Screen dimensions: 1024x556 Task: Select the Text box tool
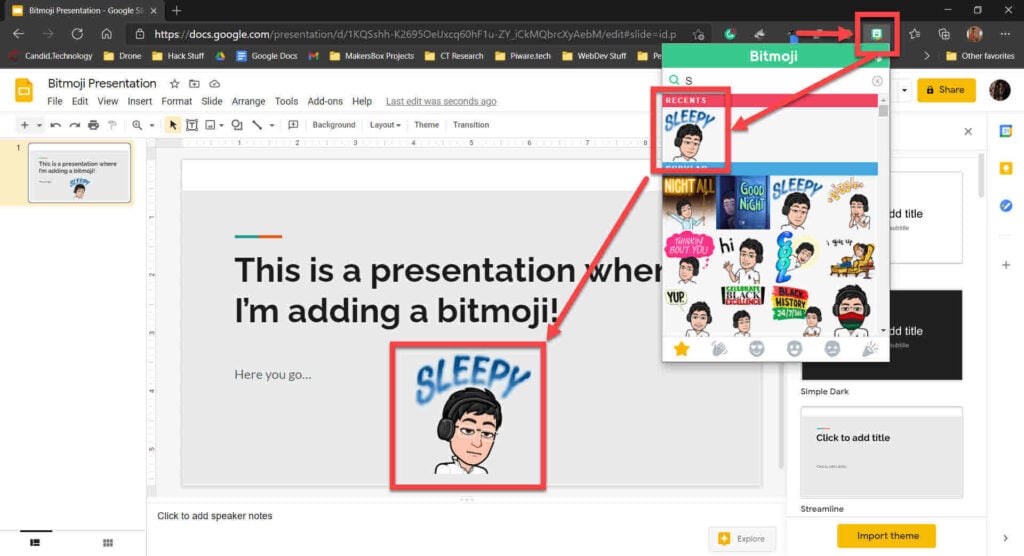[x=192, y=125]
